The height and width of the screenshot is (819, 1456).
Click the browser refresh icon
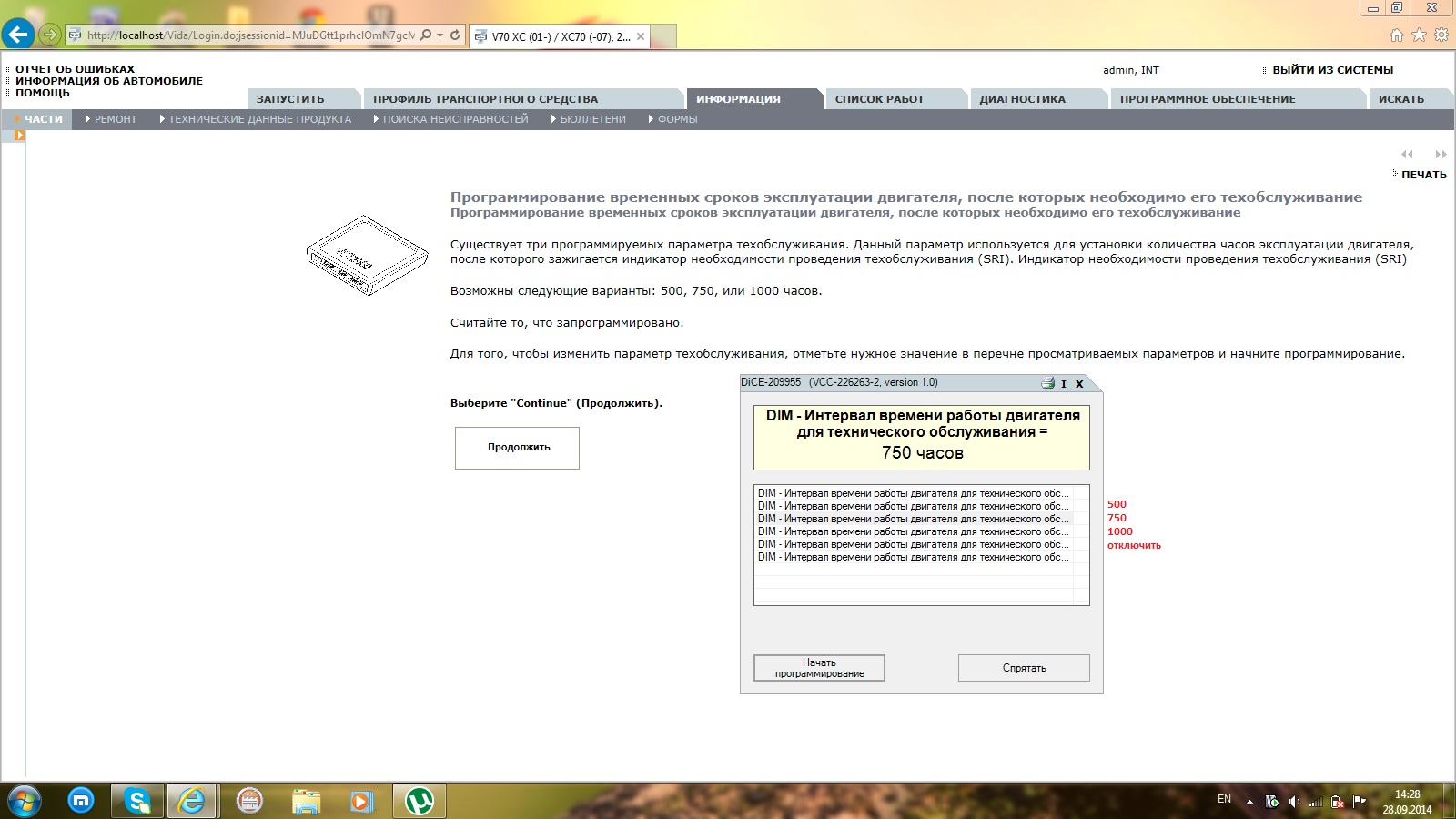click(455, 35)
